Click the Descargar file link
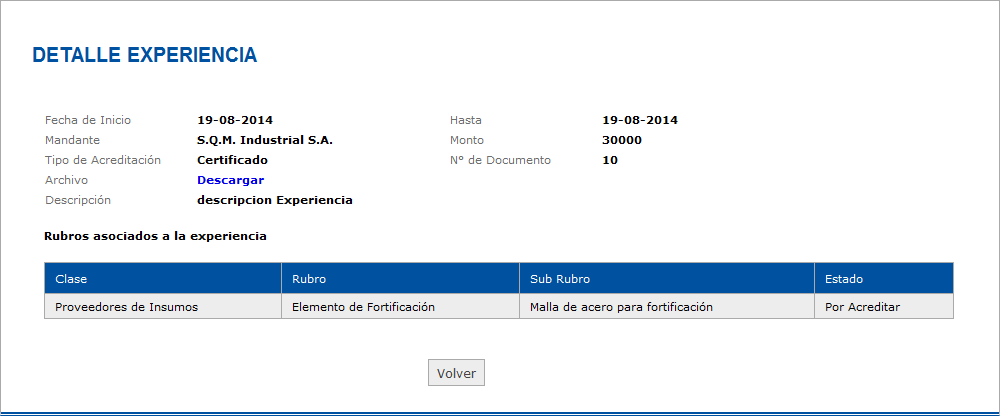Viewport: 1000px width, 416px height. (230, 180)
